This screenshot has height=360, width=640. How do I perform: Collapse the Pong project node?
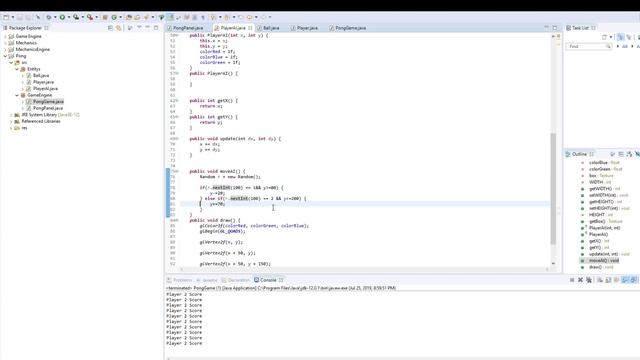coord(5,56)
